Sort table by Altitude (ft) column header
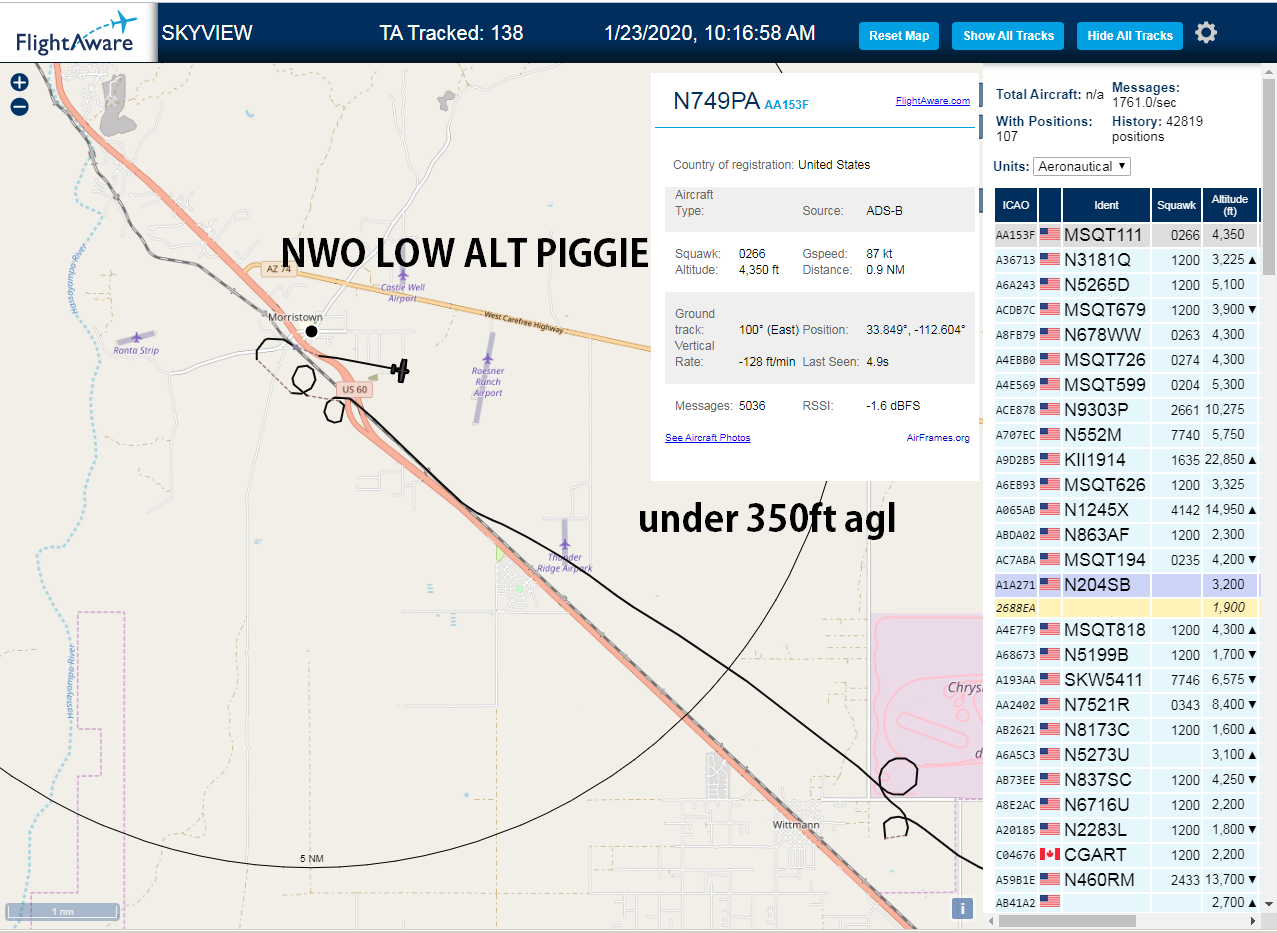This screenshot has width=1277, height=933. [1230, 205]
